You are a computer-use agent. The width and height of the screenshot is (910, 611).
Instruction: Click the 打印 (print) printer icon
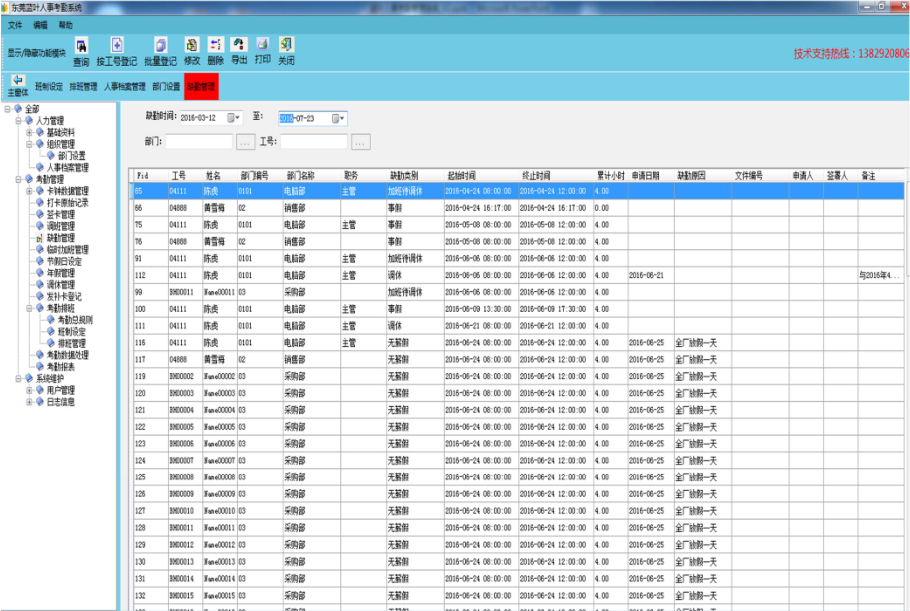pyautogui.click(x=262, y=45)
